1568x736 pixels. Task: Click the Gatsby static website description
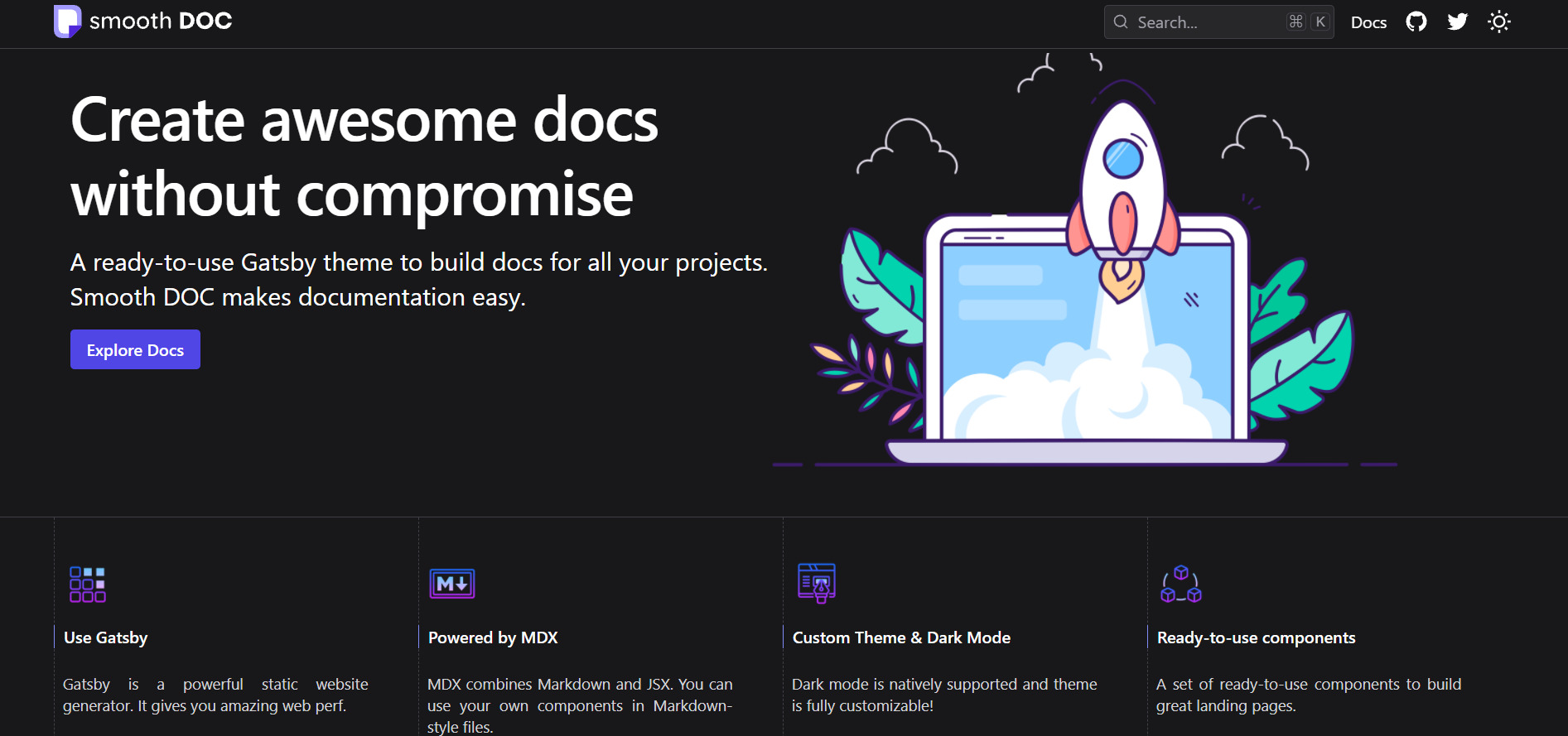click(x=215, y=695)
